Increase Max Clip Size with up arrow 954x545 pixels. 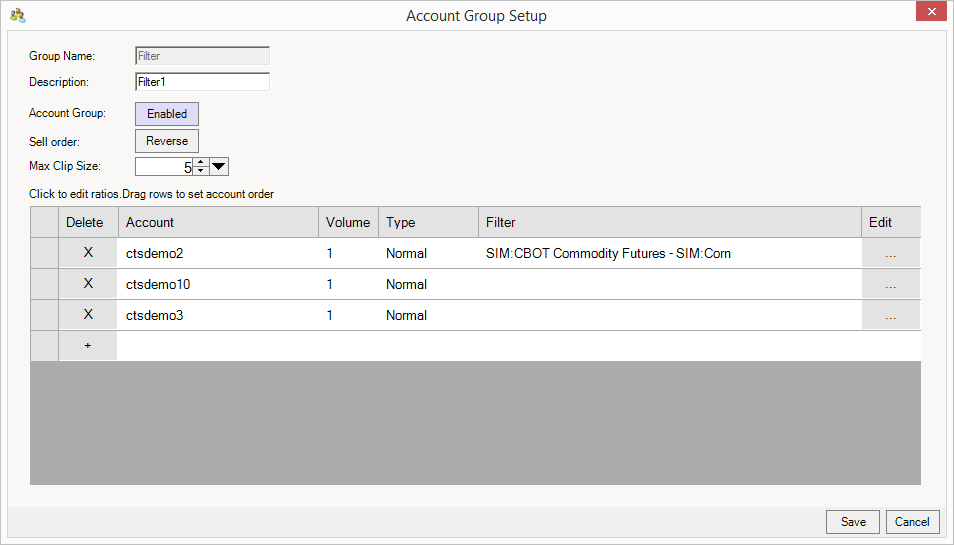coord(200,162)
